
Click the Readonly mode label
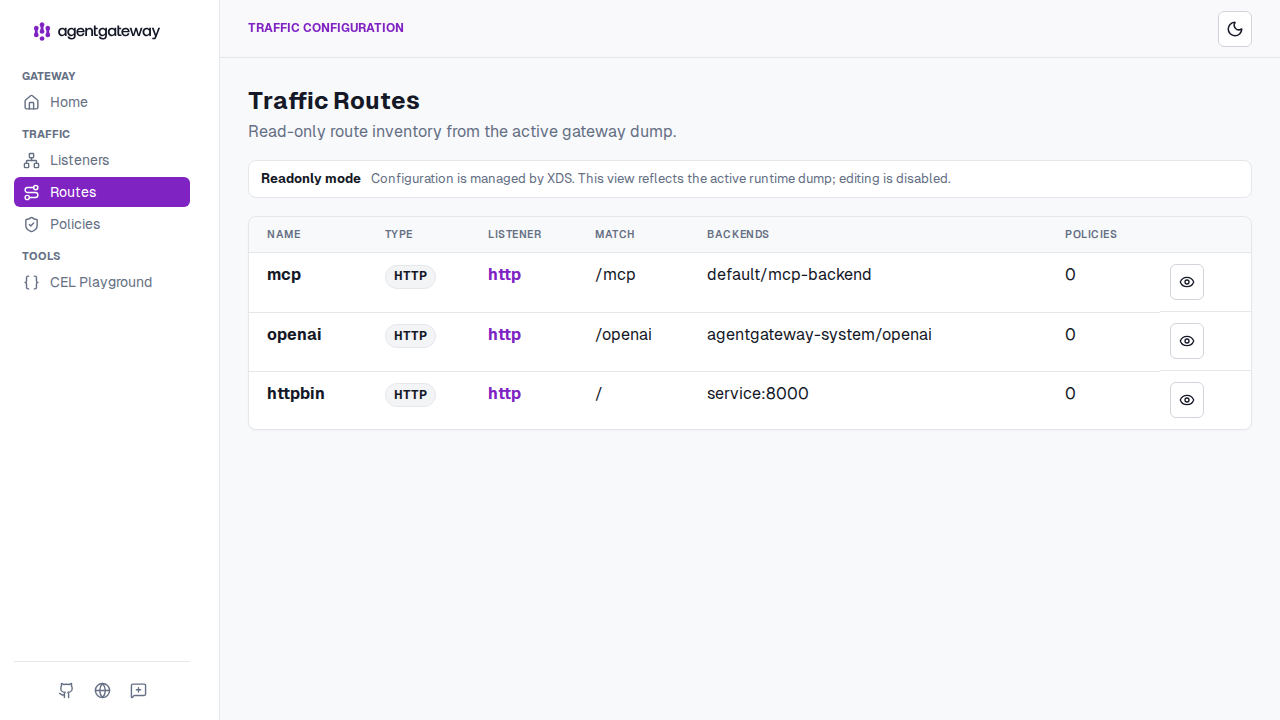pos(311,179)
